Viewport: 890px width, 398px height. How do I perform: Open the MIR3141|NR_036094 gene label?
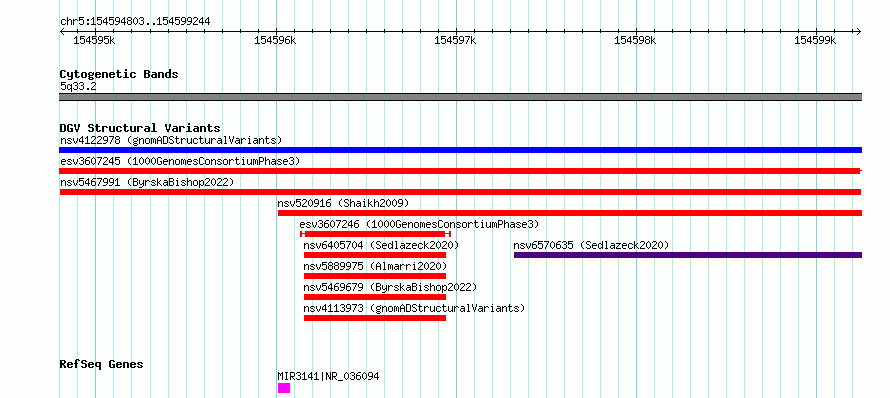click(328, 376)
